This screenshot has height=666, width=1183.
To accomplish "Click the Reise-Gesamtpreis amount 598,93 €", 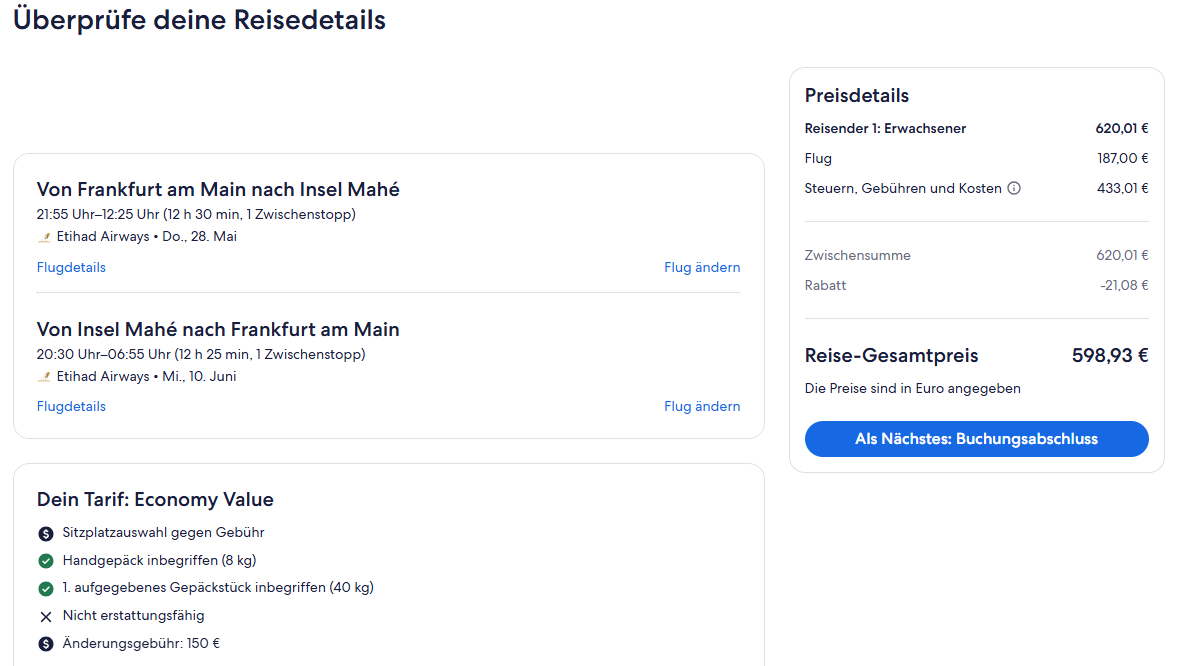I will click(x=1110, y=356).
